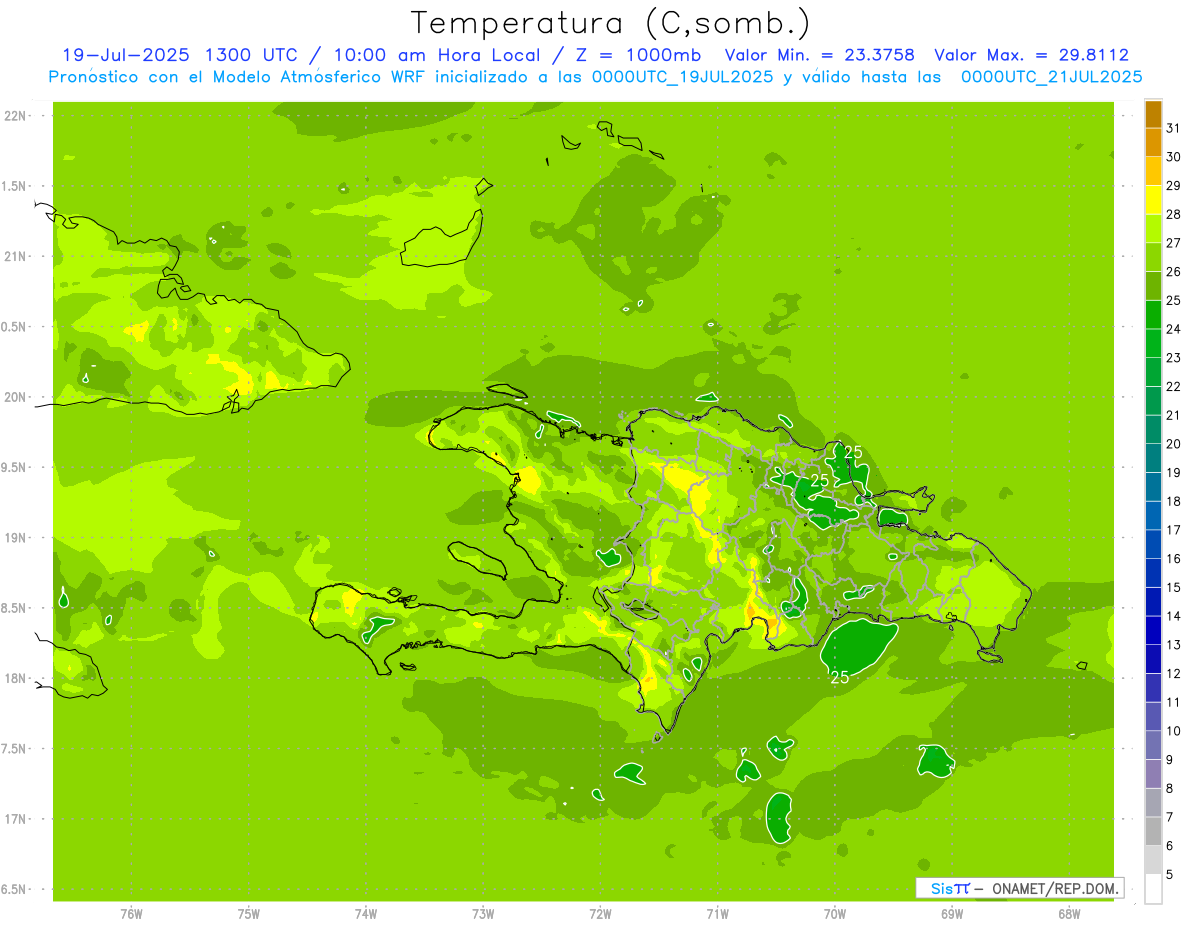Click the legend value label 28
This screenshot has height=927, width=1200.
[1174, 214]
